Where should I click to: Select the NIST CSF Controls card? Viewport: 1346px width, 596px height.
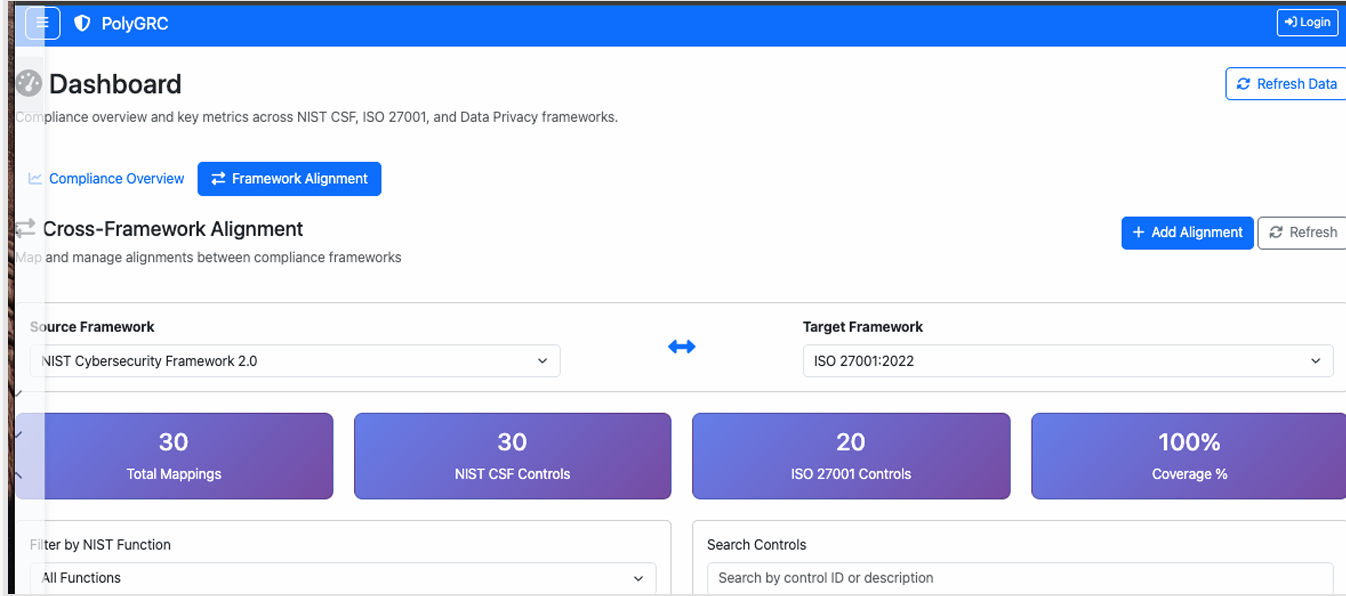click(x=512, y=456)
